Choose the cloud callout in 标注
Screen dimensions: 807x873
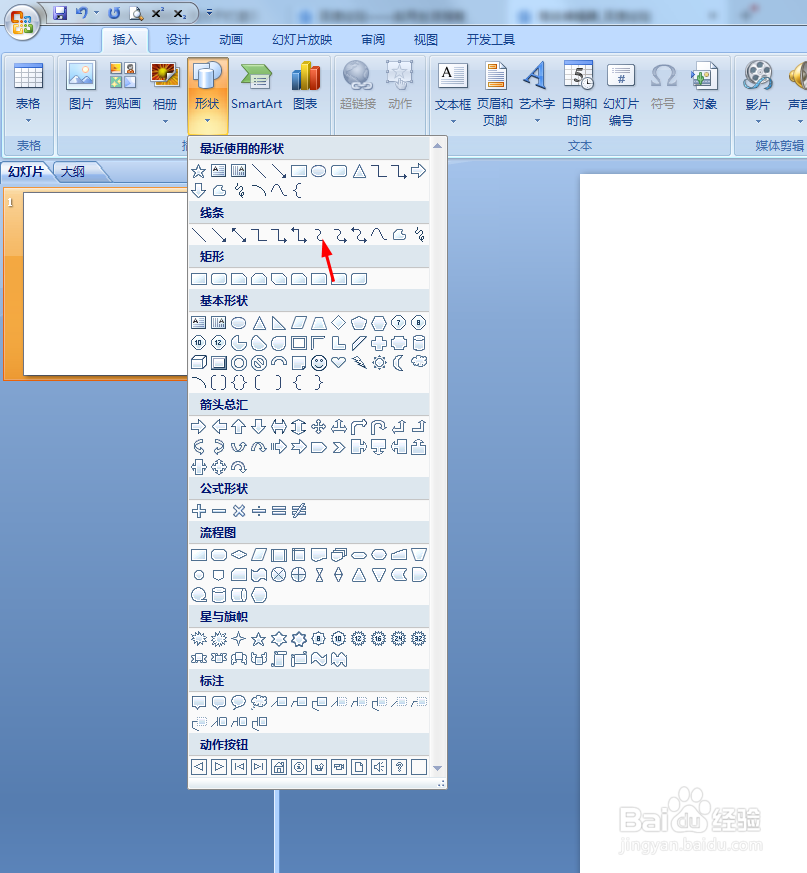258,703
